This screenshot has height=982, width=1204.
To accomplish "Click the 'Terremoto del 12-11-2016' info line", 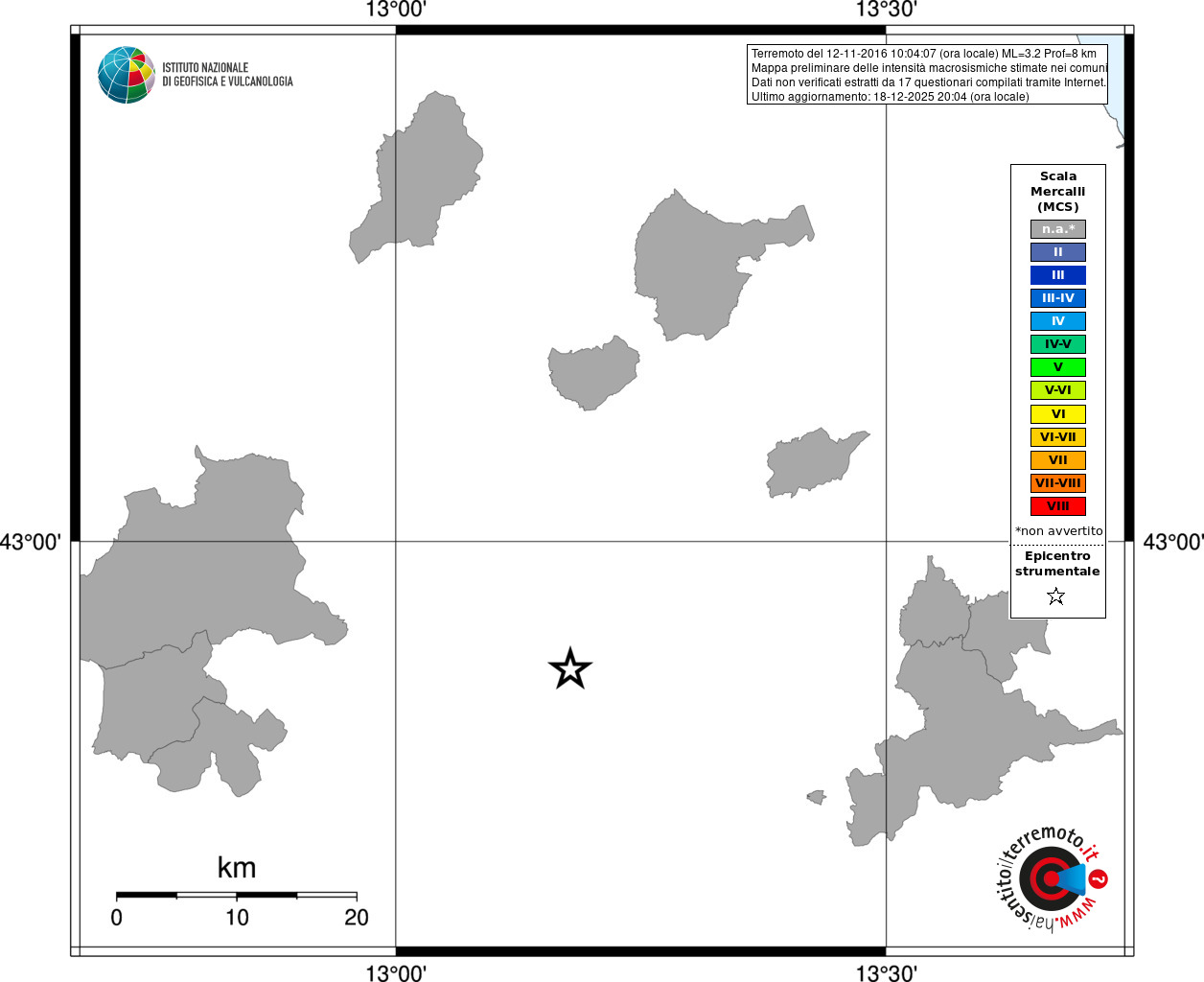I will 924,54.
